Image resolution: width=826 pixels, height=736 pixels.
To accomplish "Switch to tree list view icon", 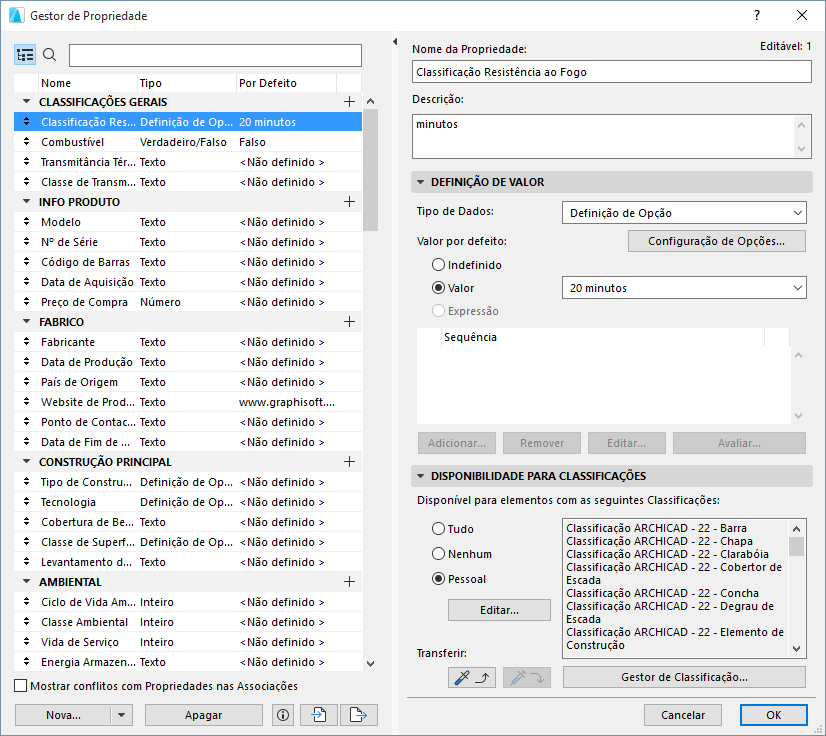I will tap(25, 55).
